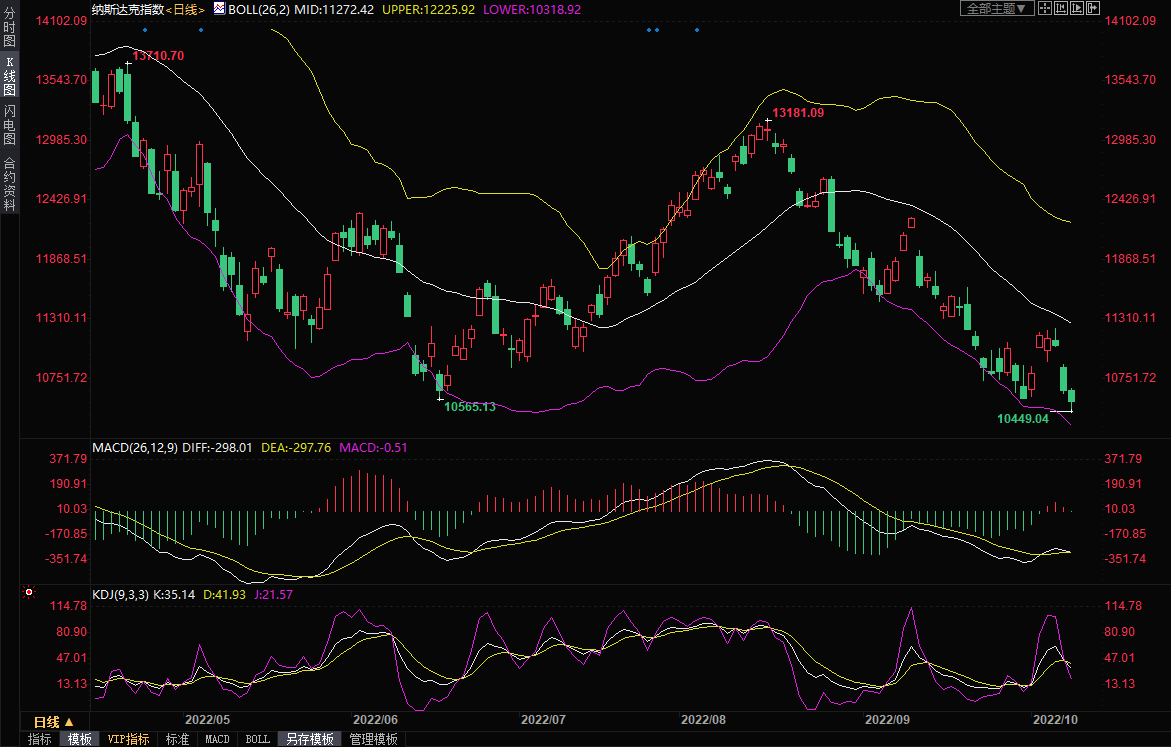Click the play-forward chart replay icon
The image size is (1171, 747).
(1077, 8)
